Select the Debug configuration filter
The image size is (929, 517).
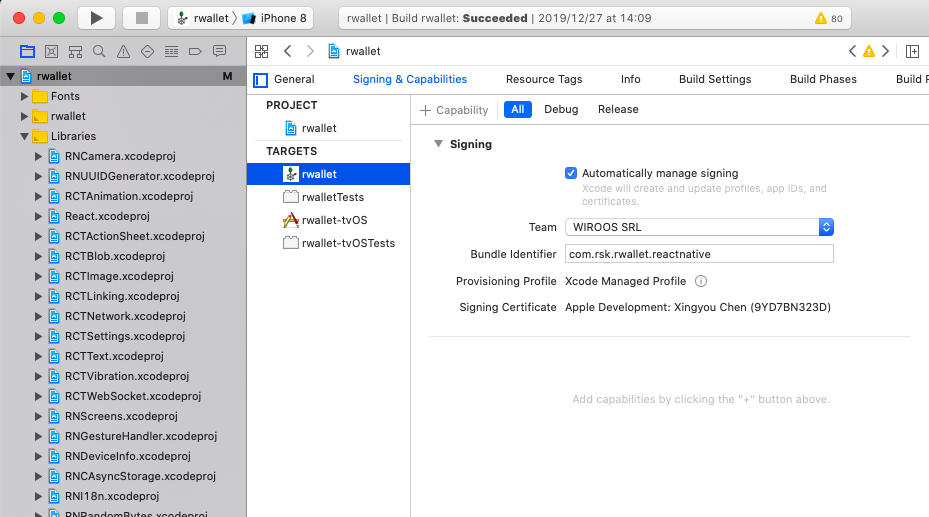pos(561,110)
